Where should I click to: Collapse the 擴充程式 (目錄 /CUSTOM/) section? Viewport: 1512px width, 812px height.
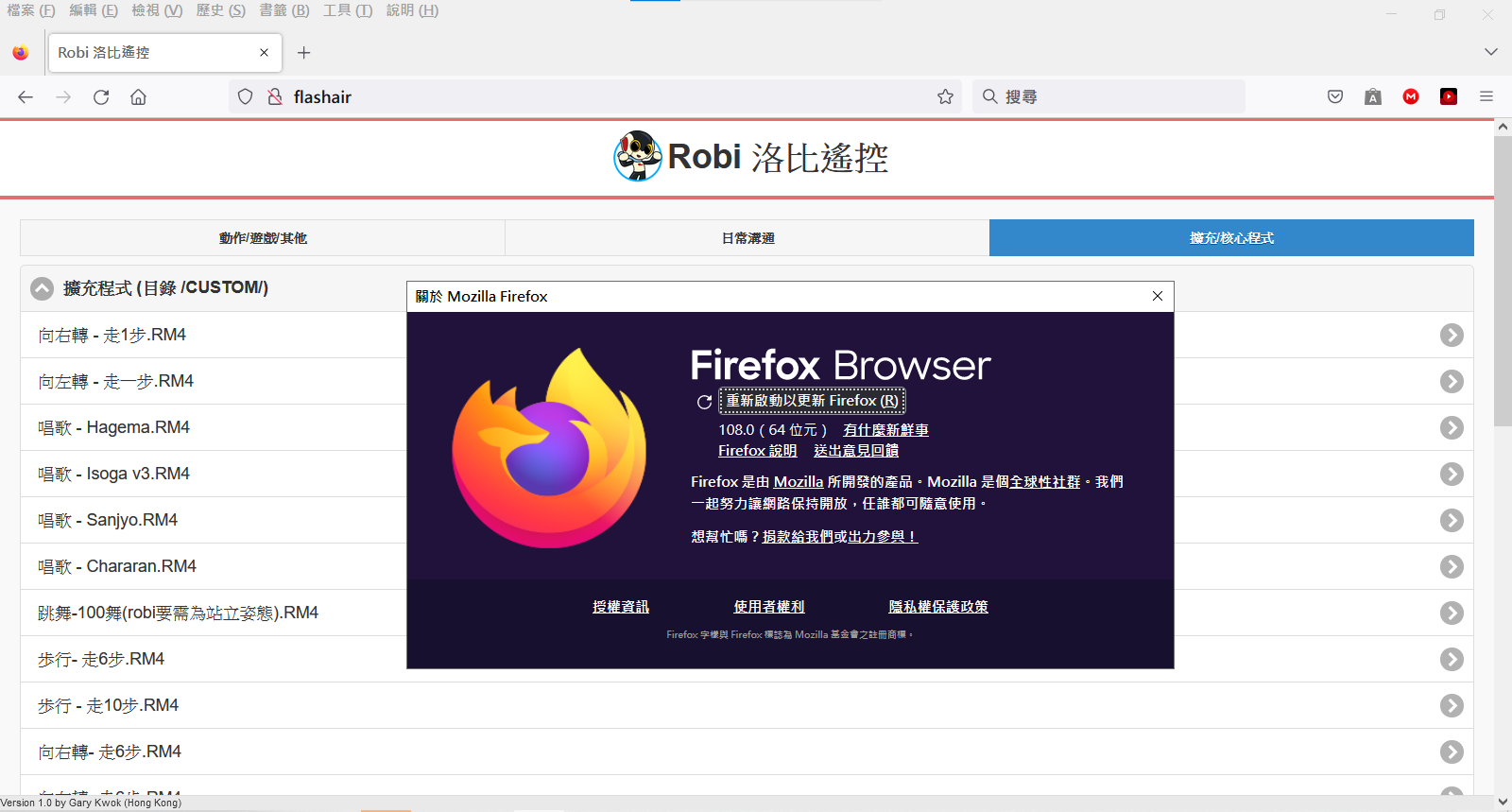(42, 288)
